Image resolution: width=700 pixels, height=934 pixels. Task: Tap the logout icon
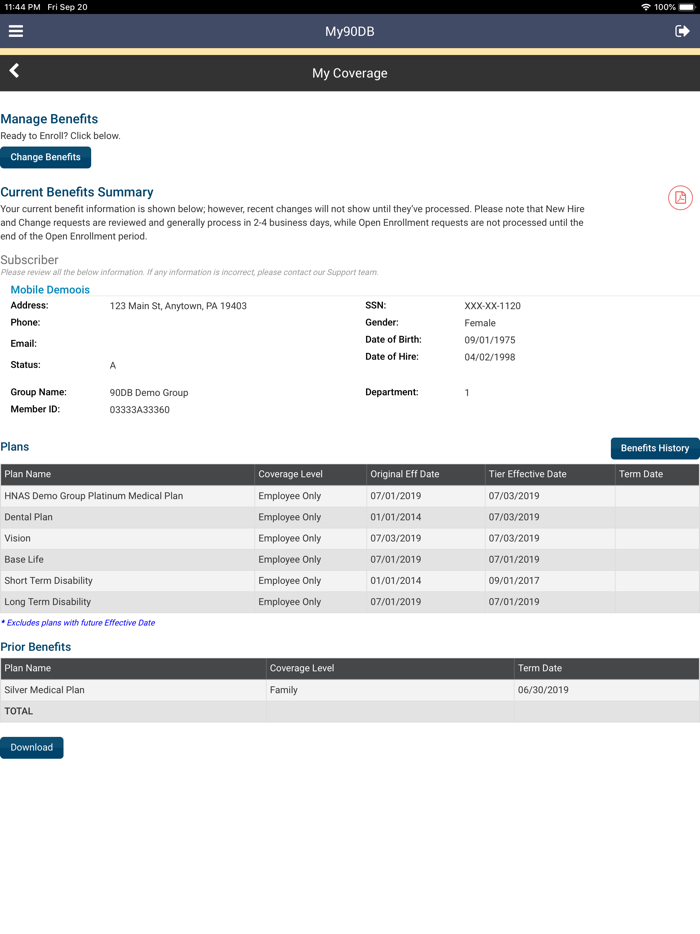tap(682, 31)
